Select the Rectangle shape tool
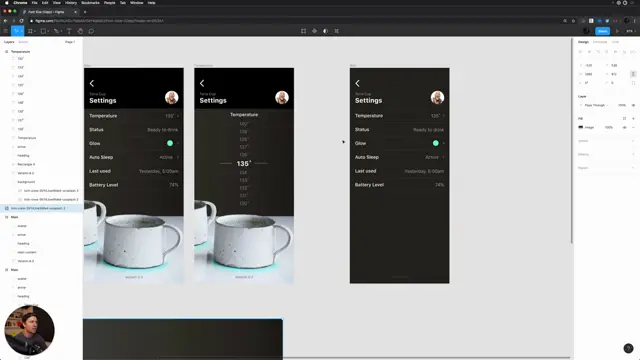Viewport: 640px width, 360px height. (43, 31)
